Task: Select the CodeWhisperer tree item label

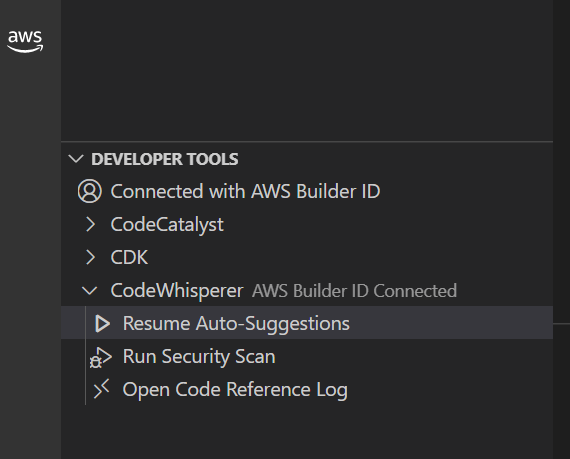Action: [x=177, y=291]
